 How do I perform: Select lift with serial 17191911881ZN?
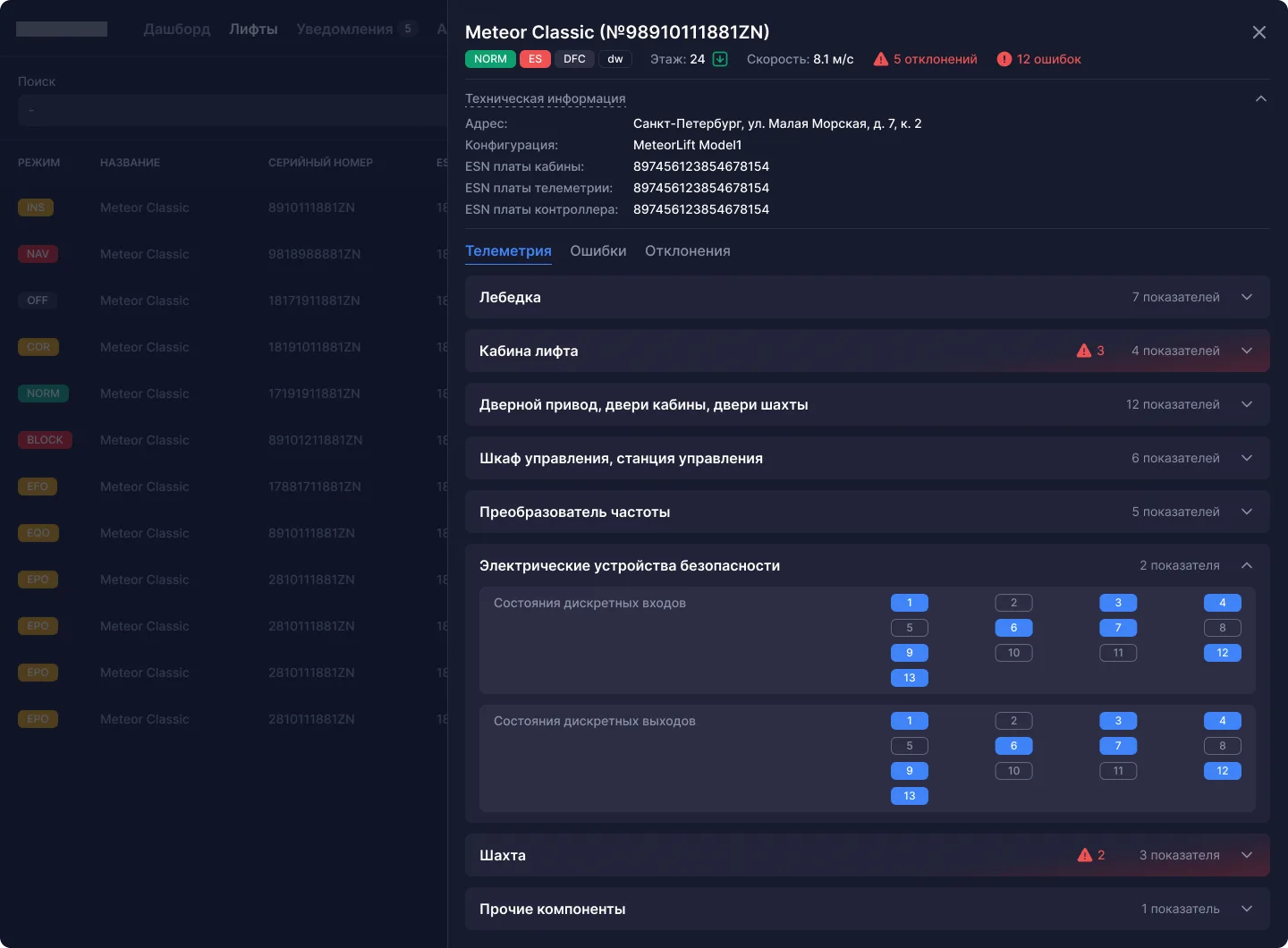click(314, 394)
